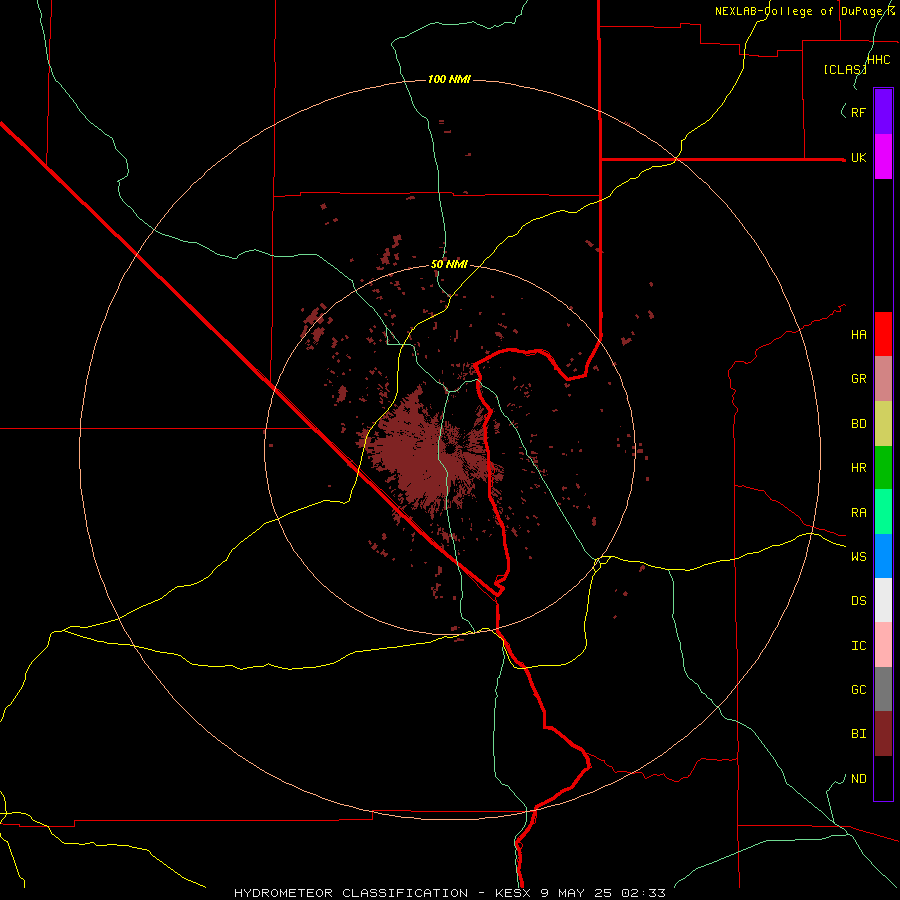Click the 100 NMI range ring label
The image size is (900, 900).
(449, 79)
